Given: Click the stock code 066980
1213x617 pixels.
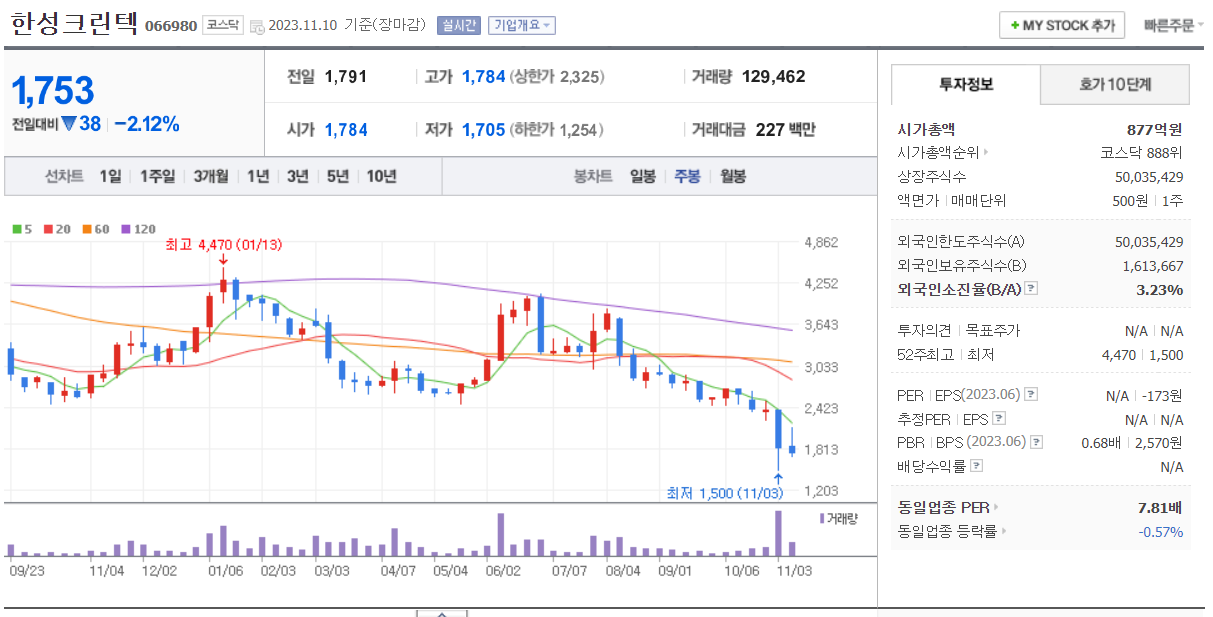Looking at the screenshot, I should point(171,25).
